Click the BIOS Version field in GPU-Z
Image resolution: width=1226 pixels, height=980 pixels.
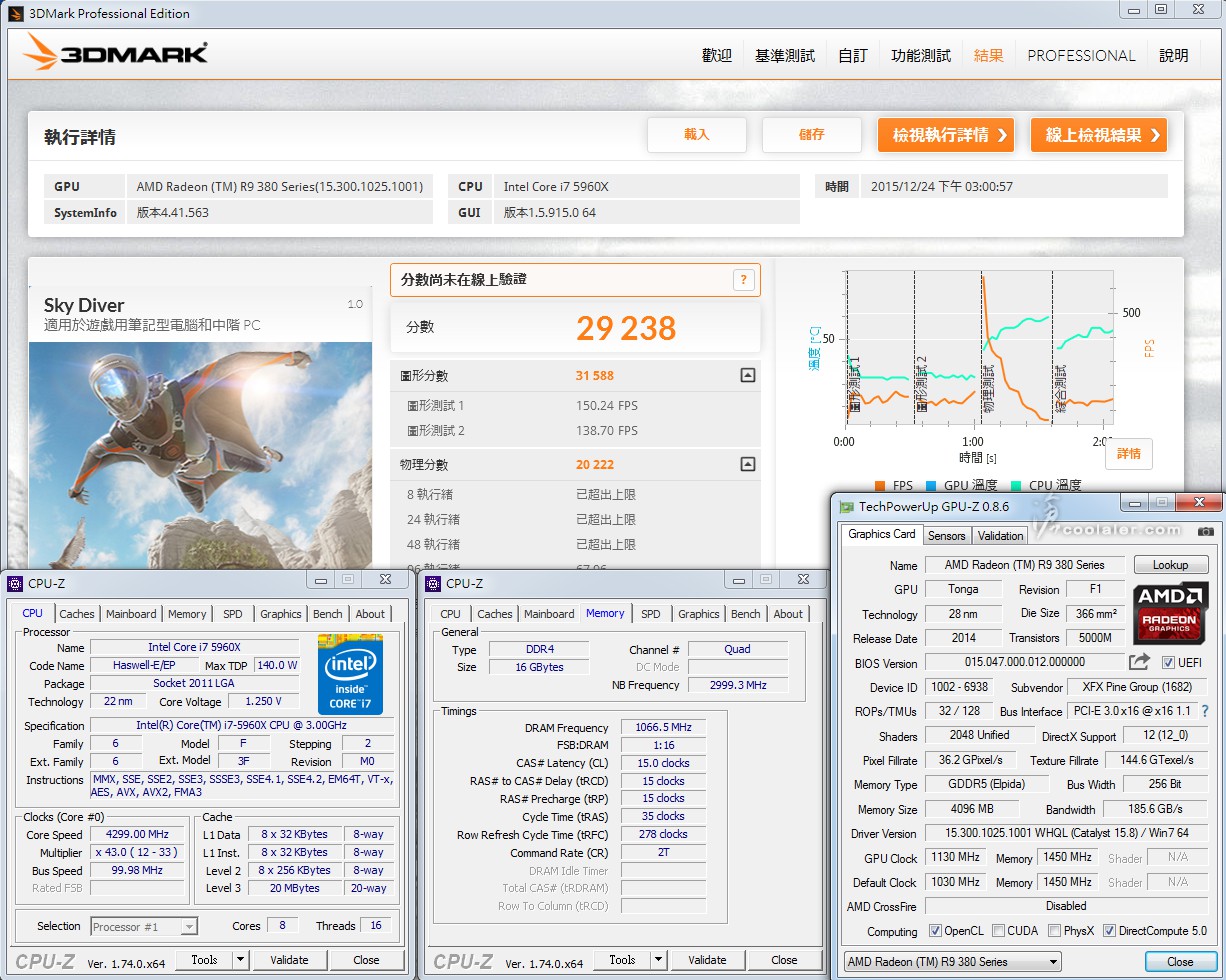tap(1023, 662)
